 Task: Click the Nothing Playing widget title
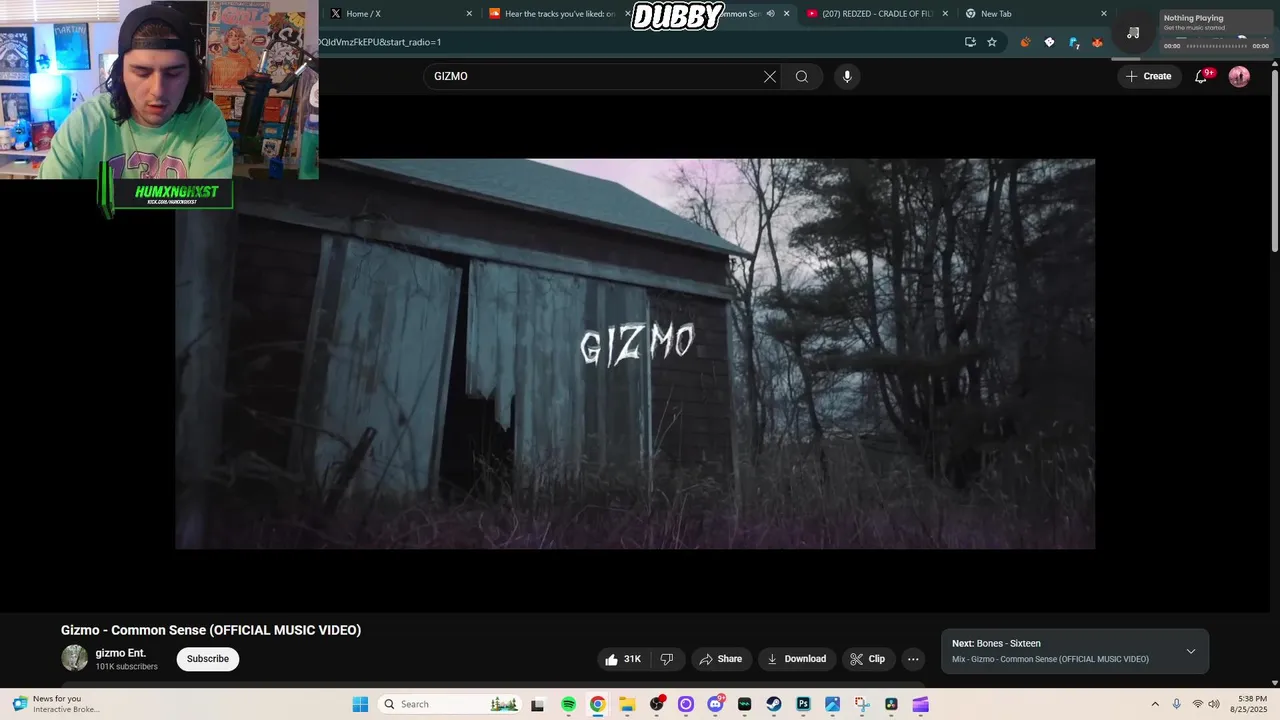(x=1193, y=18)
